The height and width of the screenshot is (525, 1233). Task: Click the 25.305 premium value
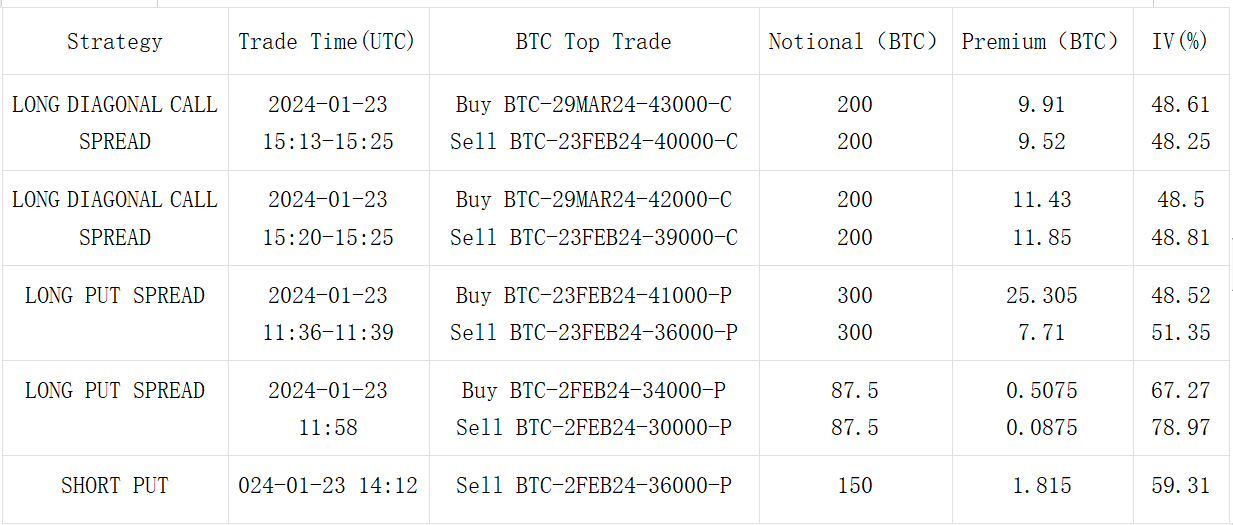click(x=1041, y=296)
